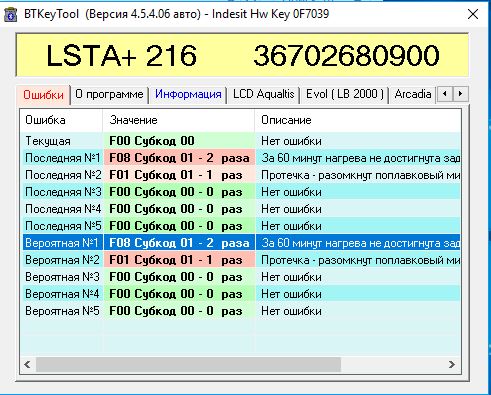This screenshot has height=395, width=491.
Task: Click F08 Субкод 01 value in Последняя №1 row
Action: tap(179, 158)
